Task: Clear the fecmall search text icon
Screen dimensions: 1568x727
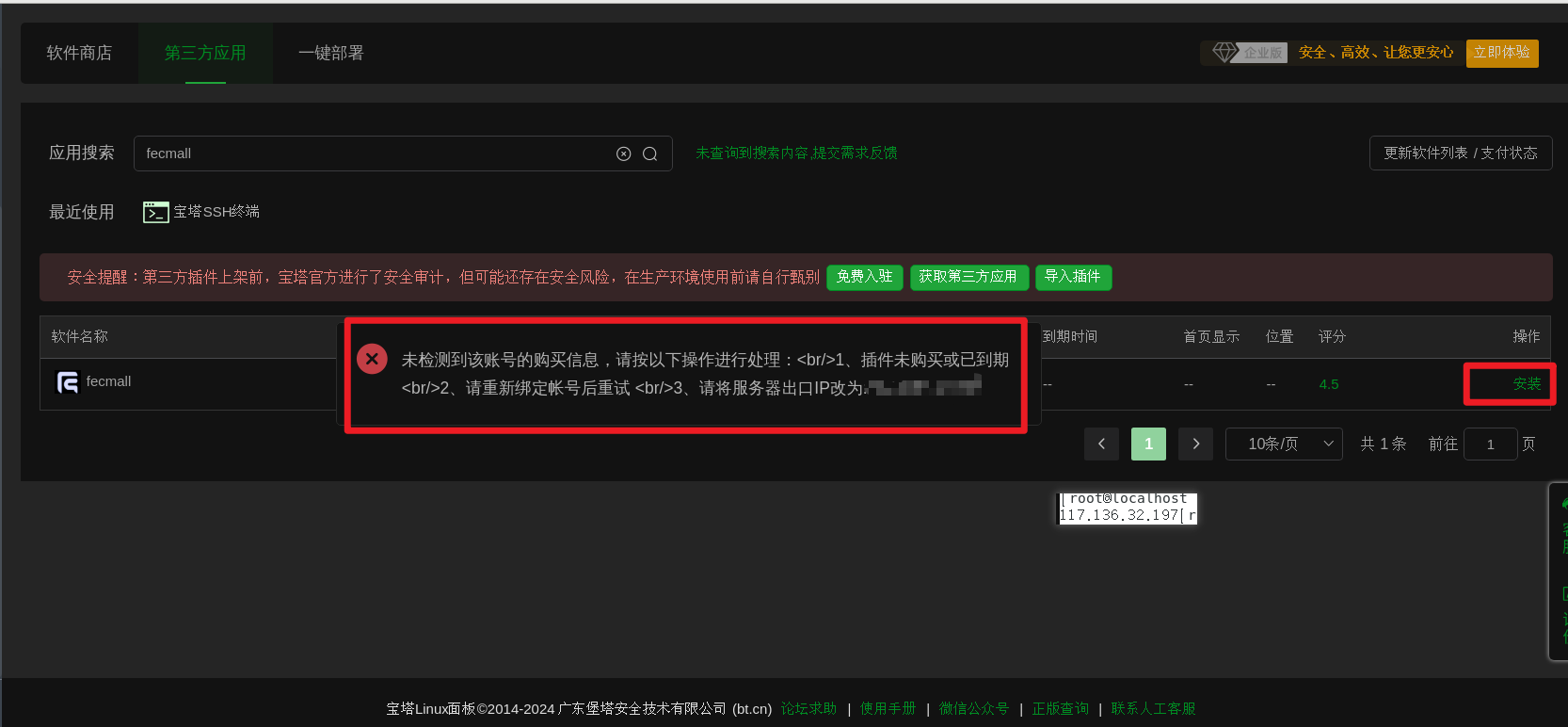Action: 623,153
